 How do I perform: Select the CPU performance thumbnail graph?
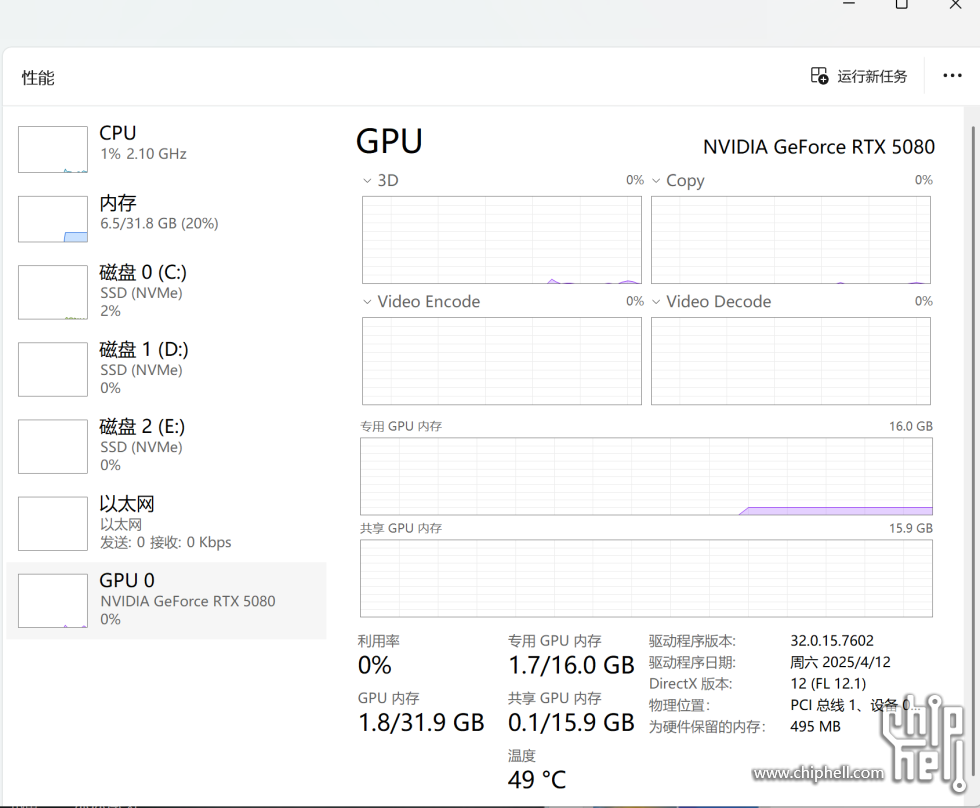52,149
